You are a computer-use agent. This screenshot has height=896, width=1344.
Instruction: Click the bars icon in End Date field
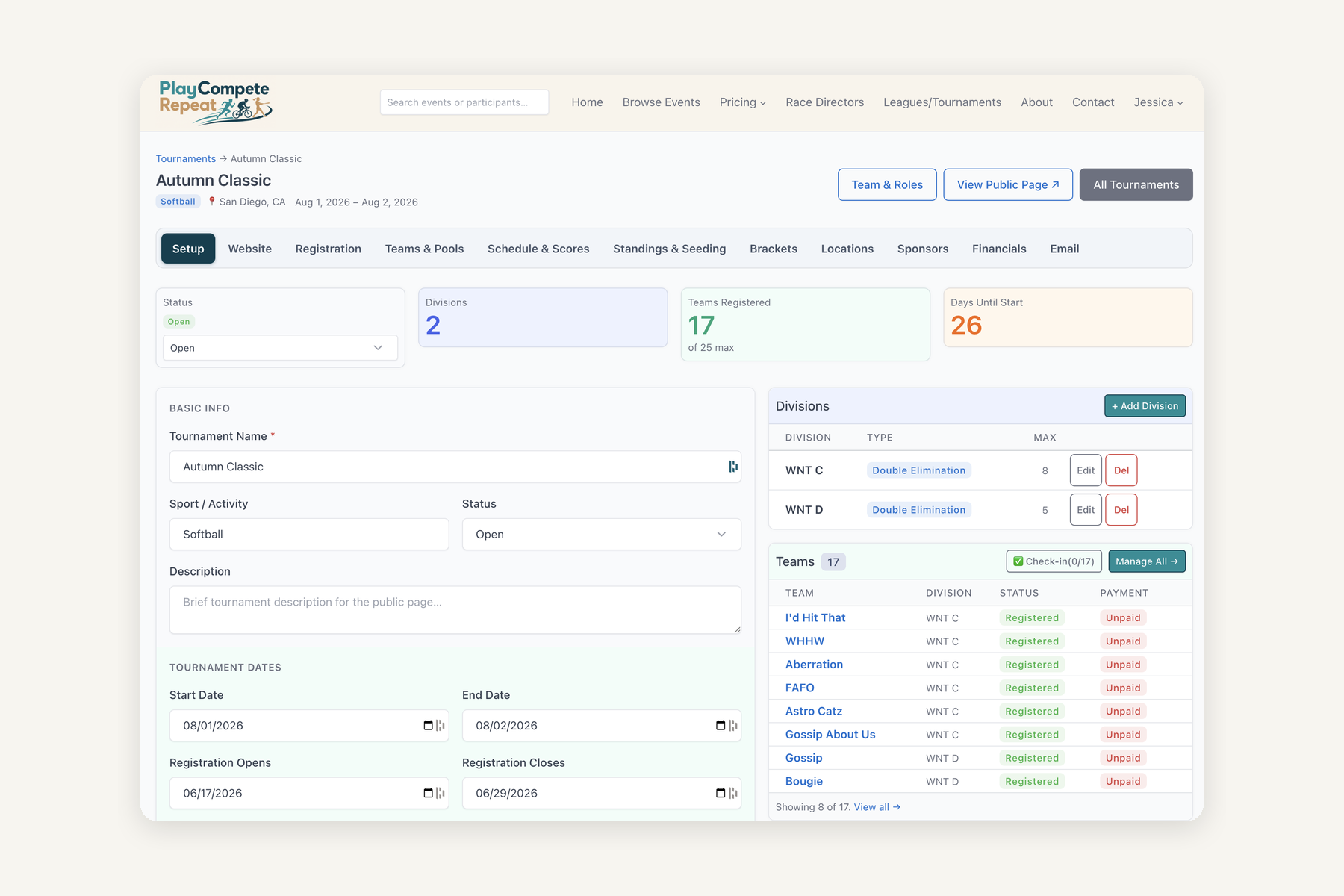733,726
